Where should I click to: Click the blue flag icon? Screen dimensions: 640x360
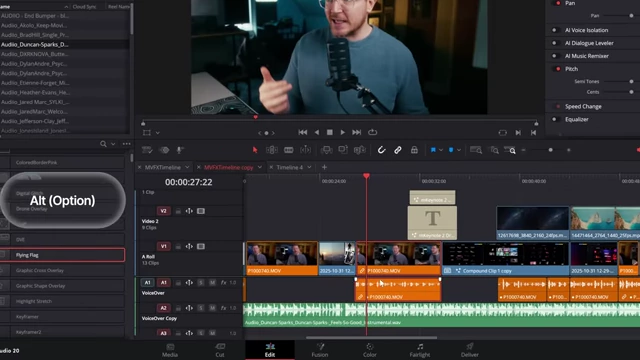coord(433,150)
